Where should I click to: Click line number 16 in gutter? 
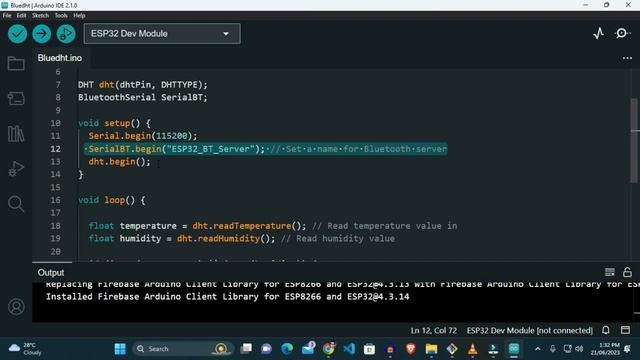pyautogui.click(x=56, y=200)
